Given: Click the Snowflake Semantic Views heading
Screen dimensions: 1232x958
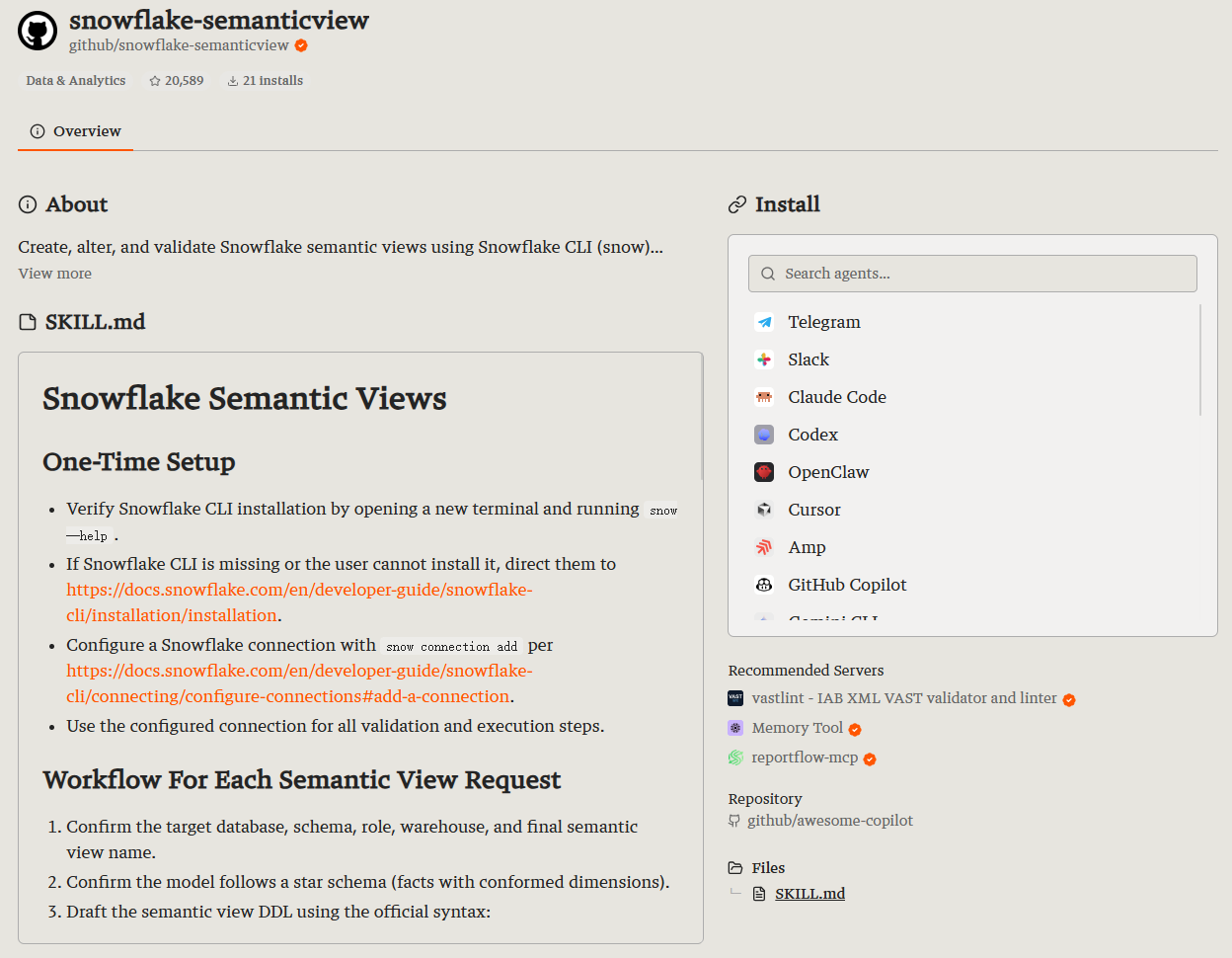Looking at the screenshot, I should pyautogui.click(x=245, y=398).
